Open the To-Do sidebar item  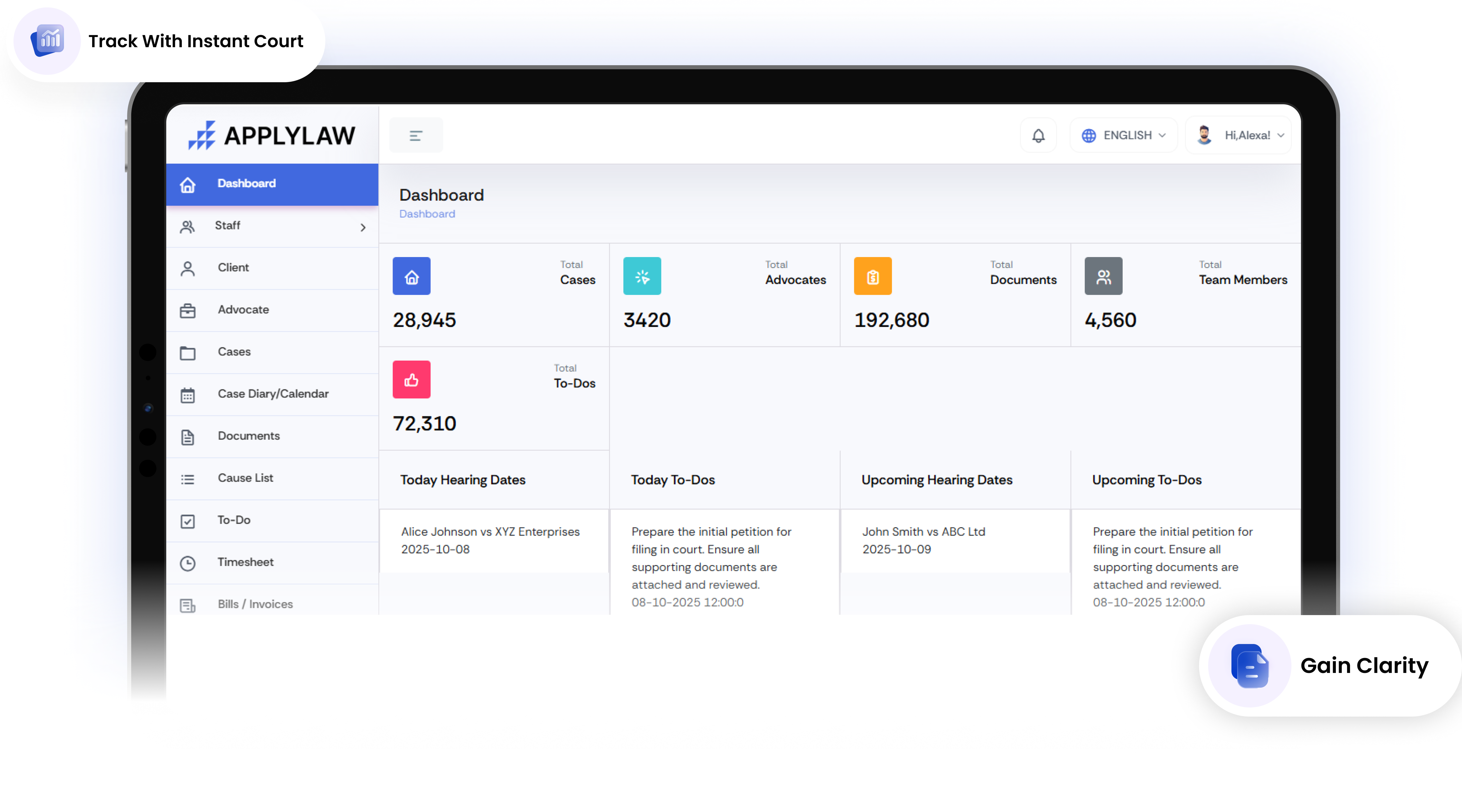234,520
